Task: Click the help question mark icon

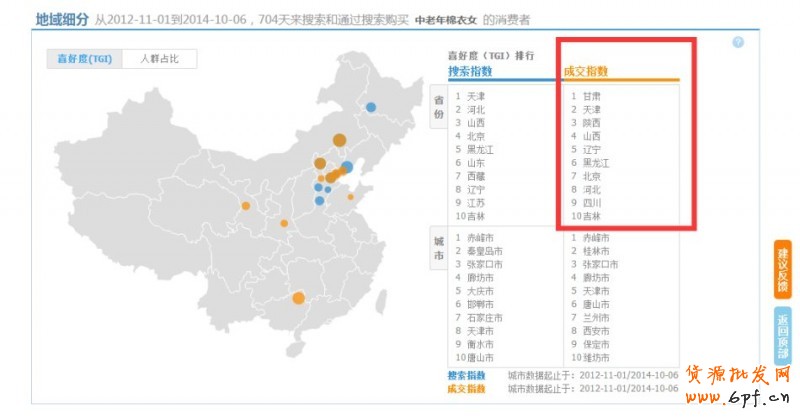Action: pyautogui.click(x=738, y=42)
